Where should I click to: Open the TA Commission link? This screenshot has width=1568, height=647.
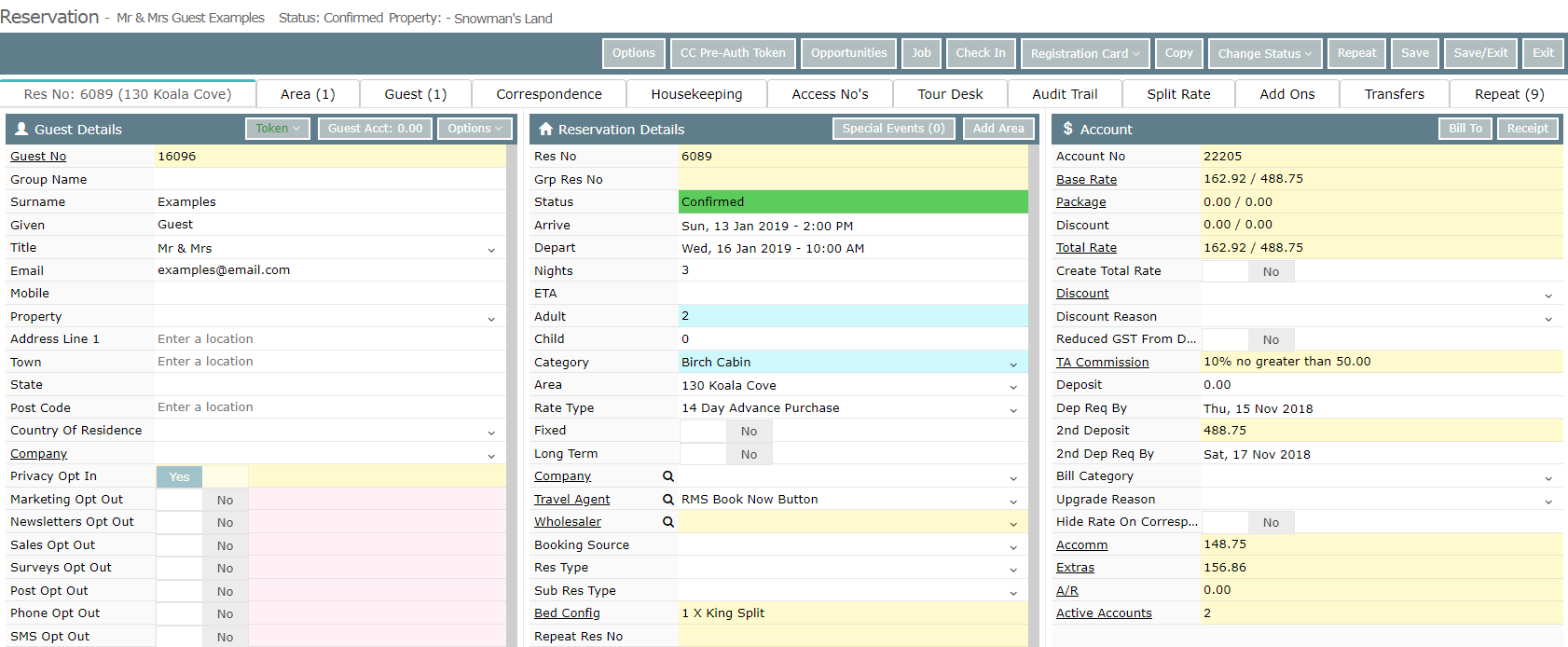(x=1102, y=363)
